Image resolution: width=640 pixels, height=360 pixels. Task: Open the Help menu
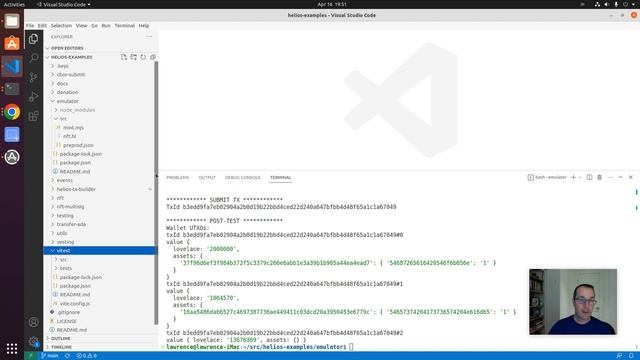(144, 25)
